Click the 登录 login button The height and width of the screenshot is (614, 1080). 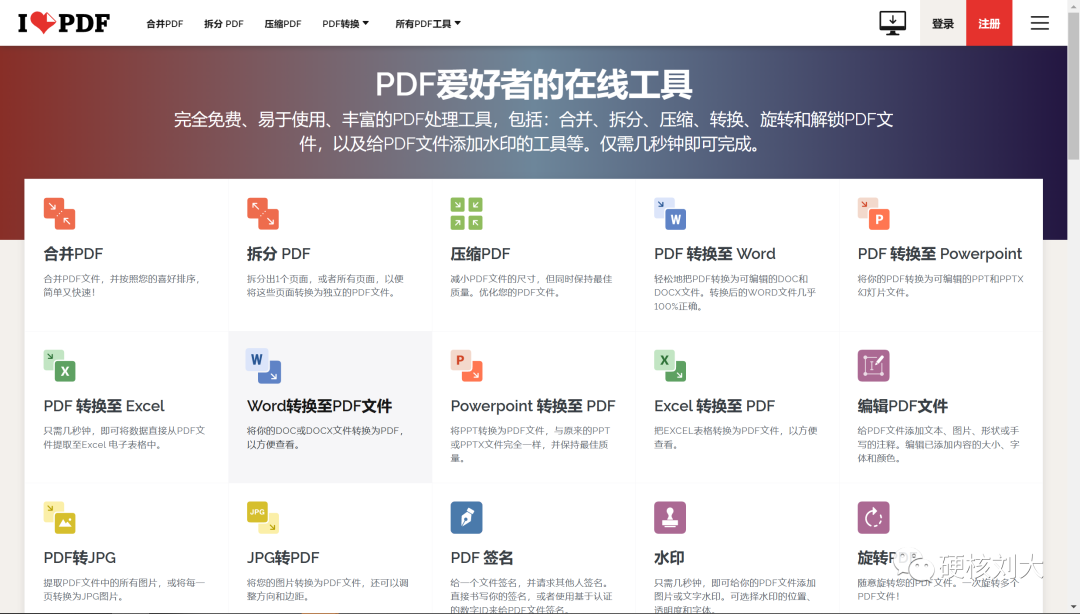(x=943, y=23)
